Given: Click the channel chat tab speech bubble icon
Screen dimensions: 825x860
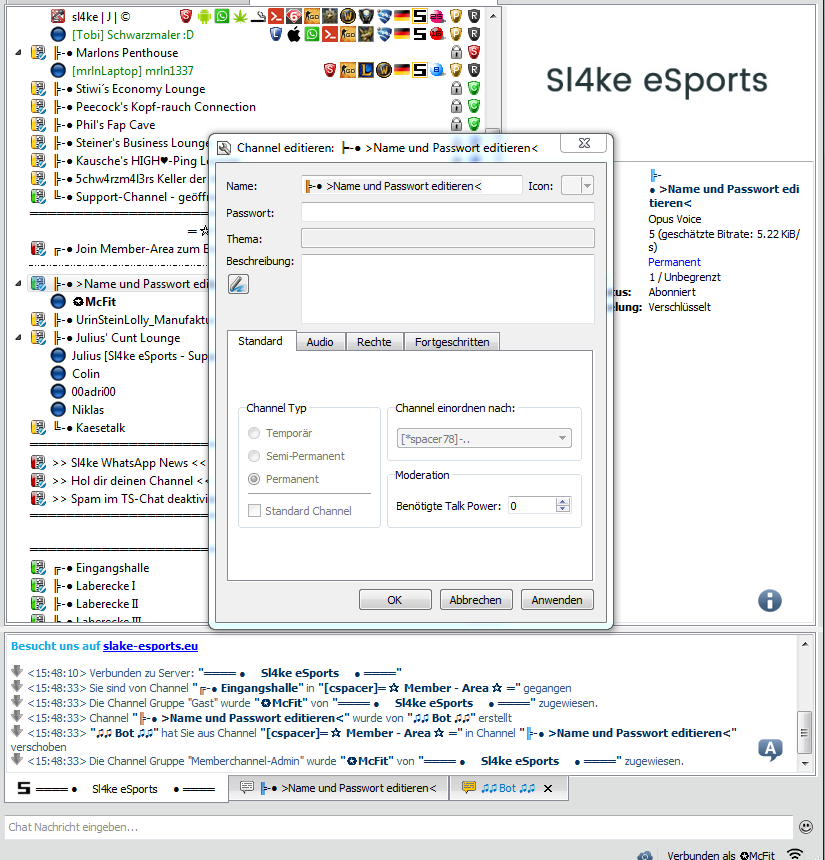Looking at the screenshot, I should (x=247, y=788).
